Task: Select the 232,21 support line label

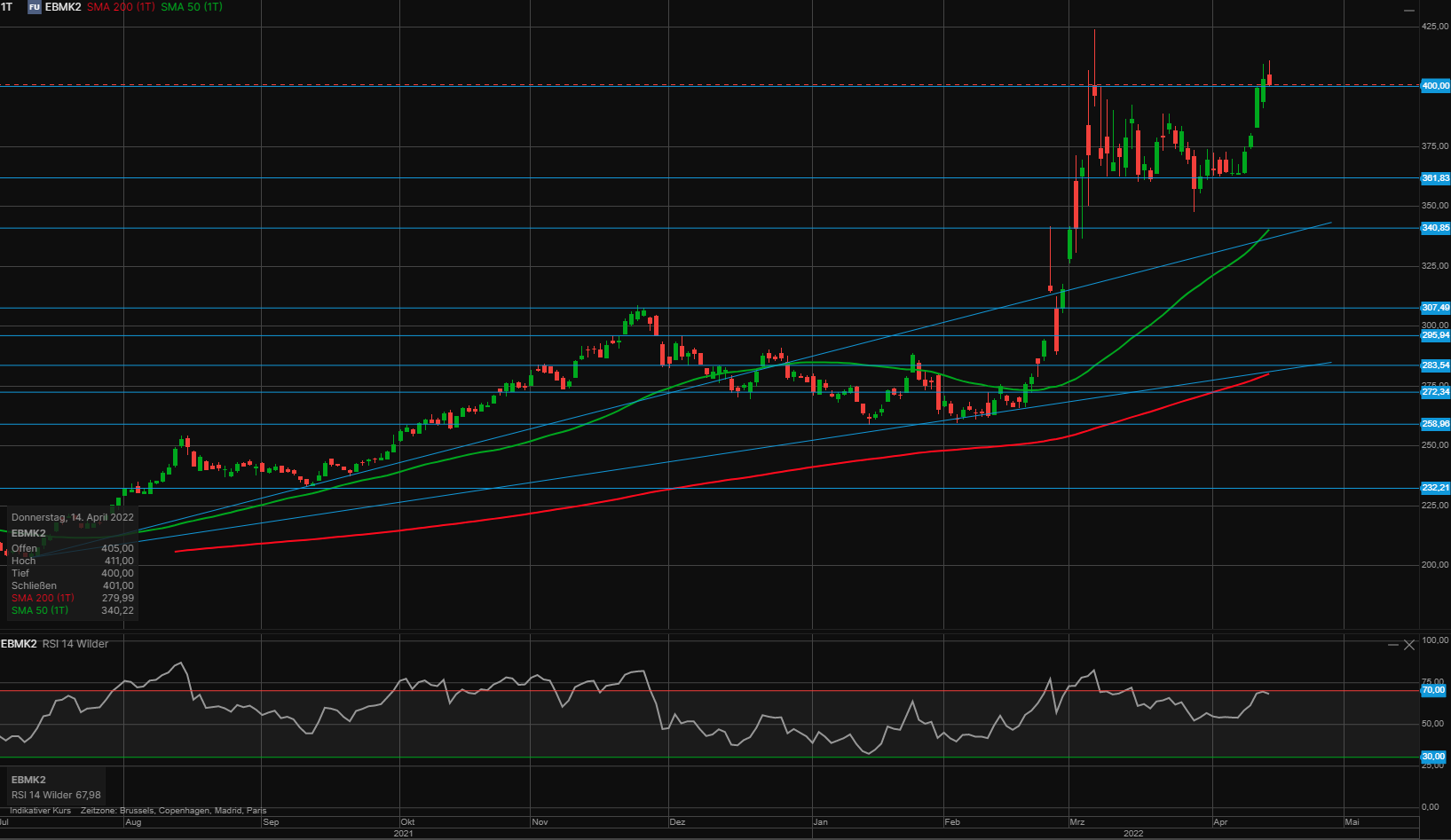Action: [1435, 488]
